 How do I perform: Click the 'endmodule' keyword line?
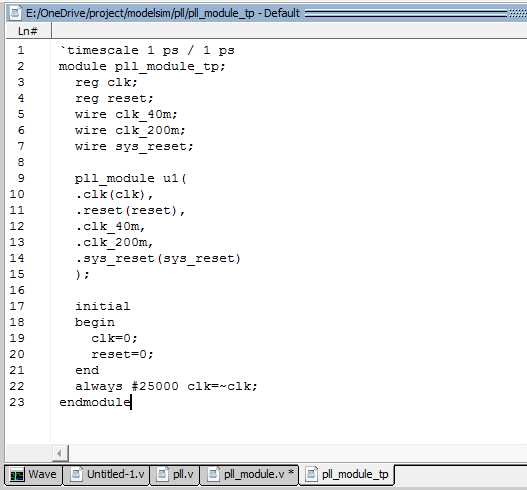coord(95,402)
